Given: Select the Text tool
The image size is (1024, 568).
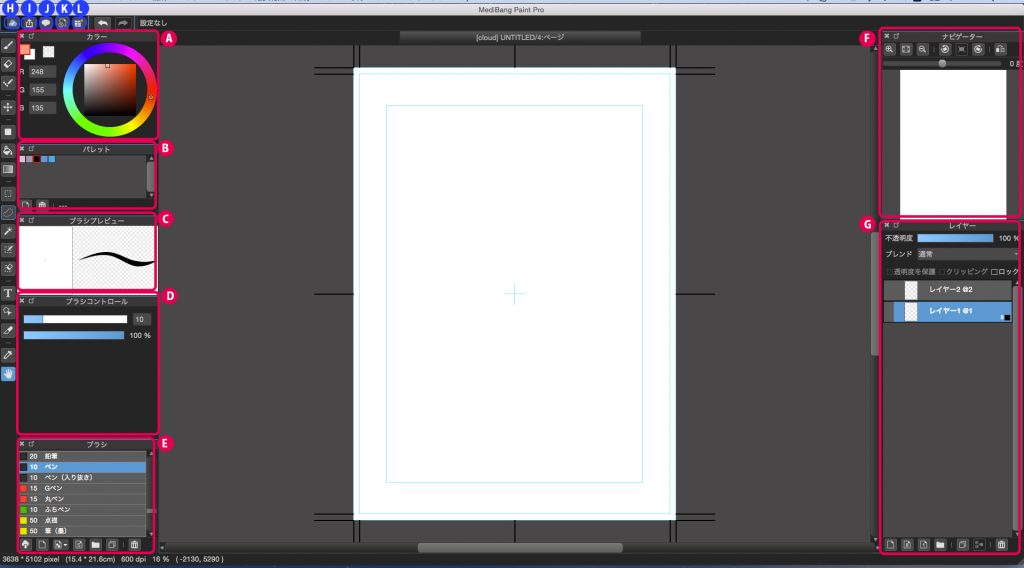Looking at the screenshot, I should point(8,293).
